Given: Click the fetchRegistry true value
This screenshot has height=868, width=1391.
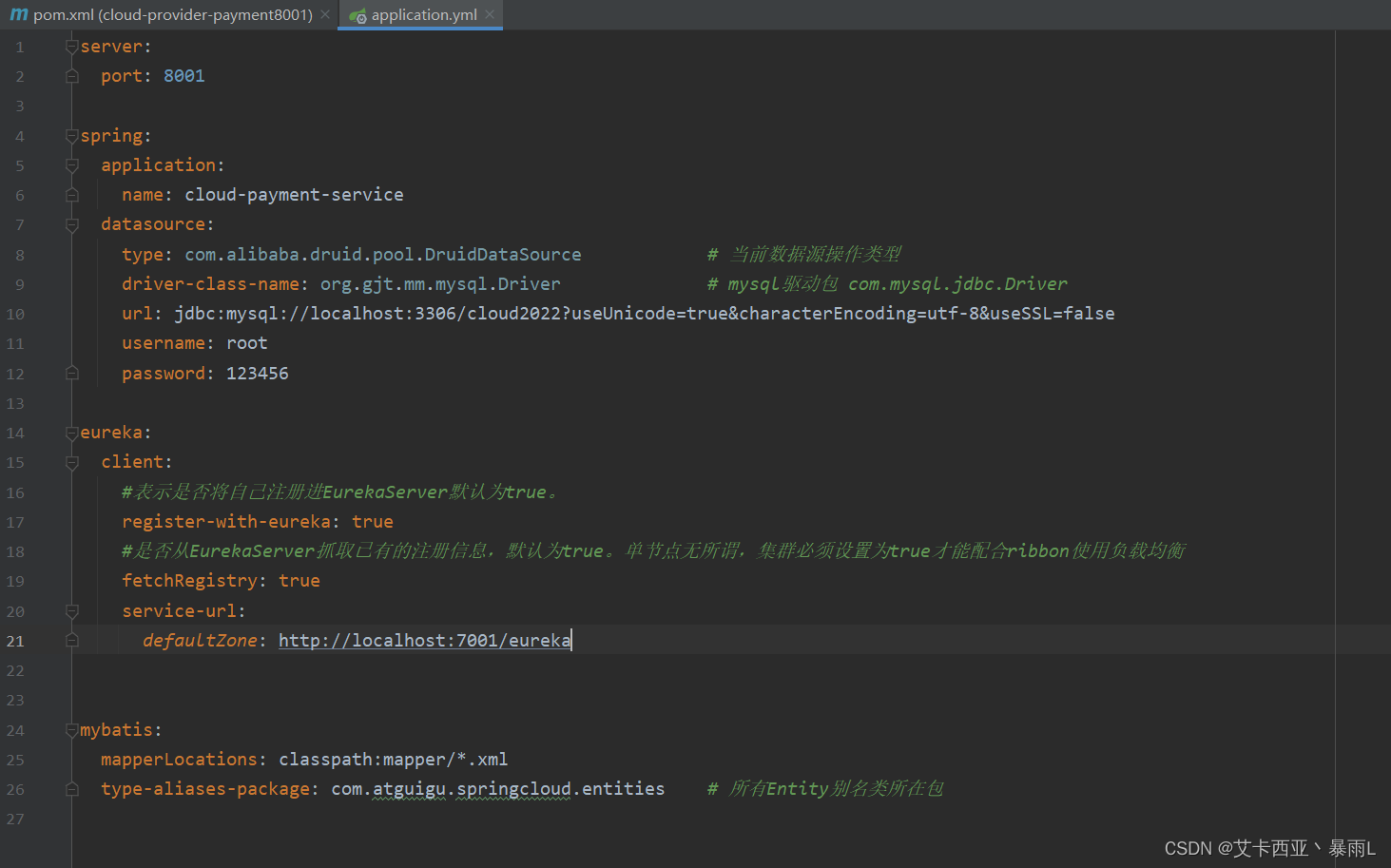Looking at the screenshot, I should pyautogui.click(x=299, y=580).
